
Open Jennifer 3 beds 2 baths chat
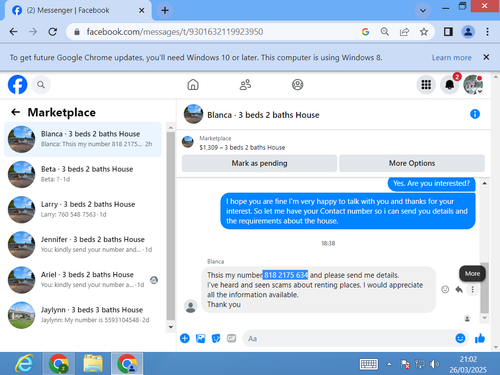(83, 244)
